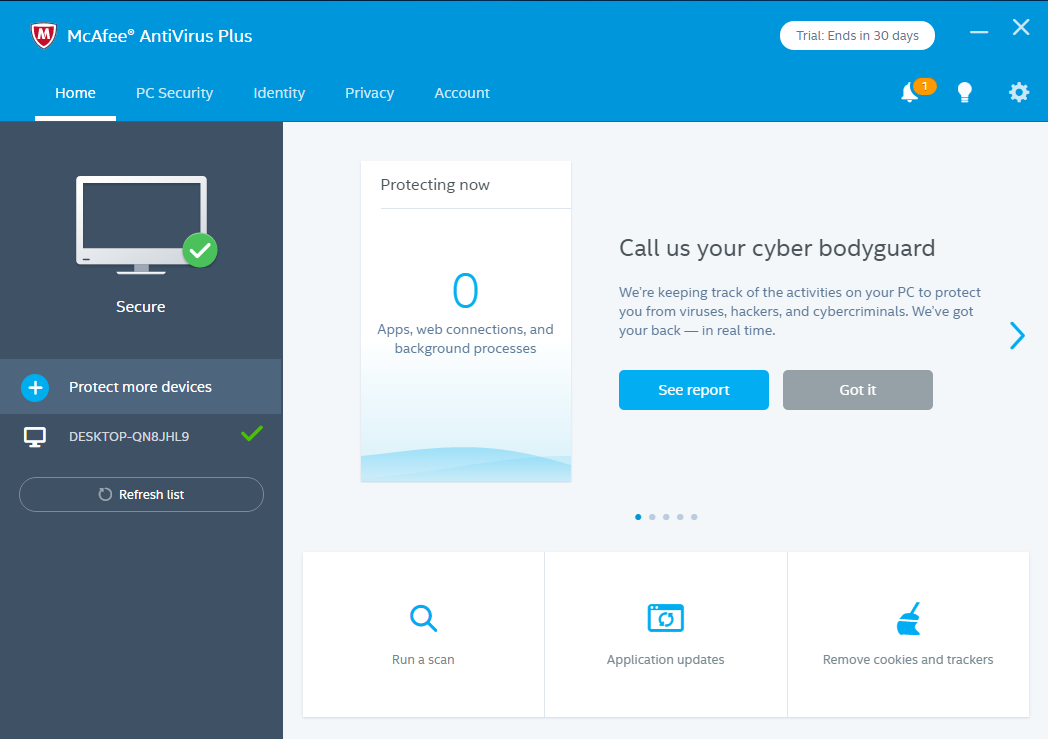Open the Privacy tab
The image size is (1048, 739).
point(370,94)
